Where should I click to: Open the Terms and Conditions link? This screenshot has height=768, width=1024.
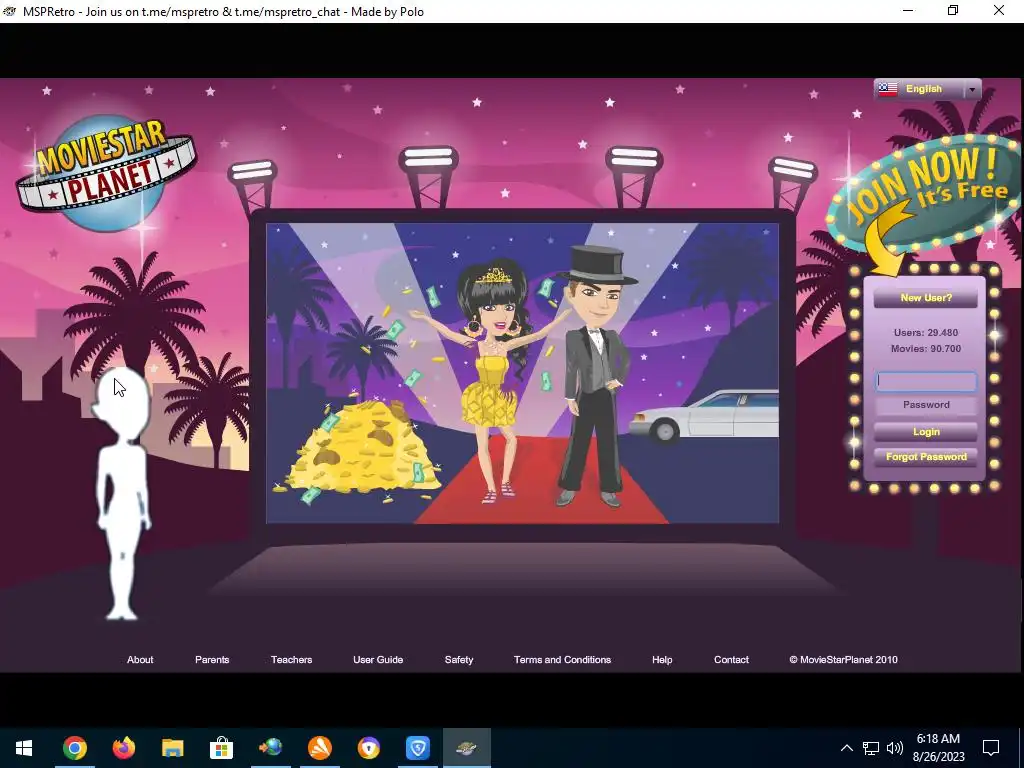562,660
